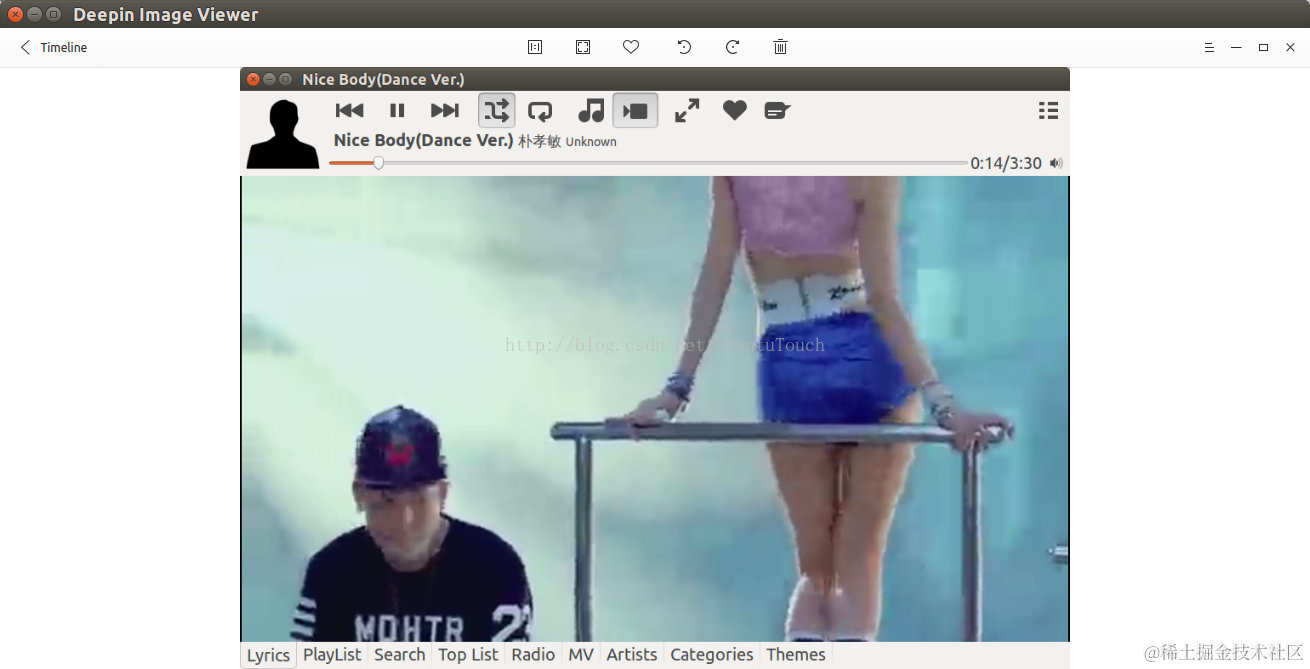Open the Themes tab
This screenshot has height=669, width=1310.
coord(796,655)
